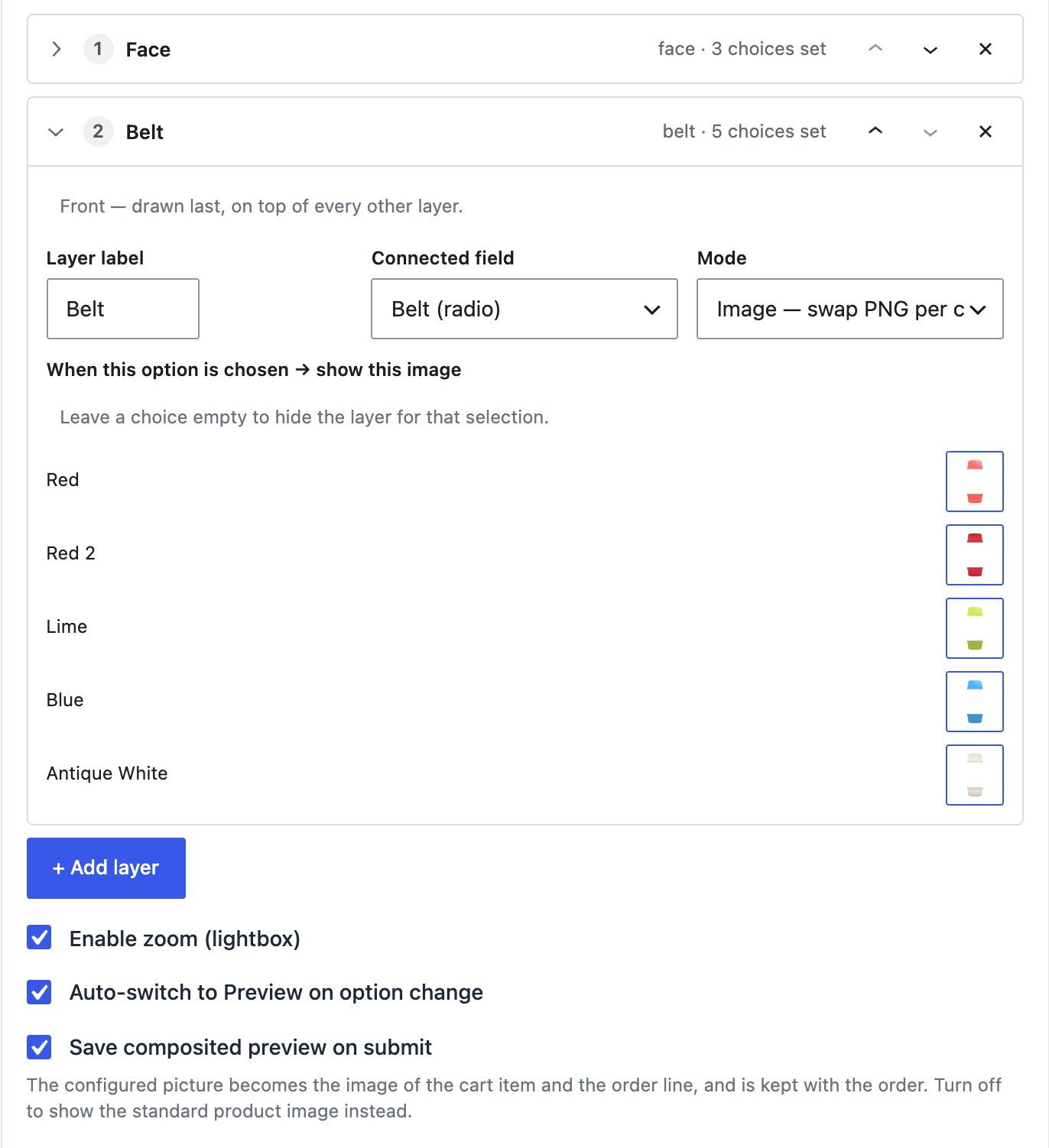The width and height of the screenshot is (1049, 1148).
Task: Open the Mode dropdown
Action: (850, 309)
